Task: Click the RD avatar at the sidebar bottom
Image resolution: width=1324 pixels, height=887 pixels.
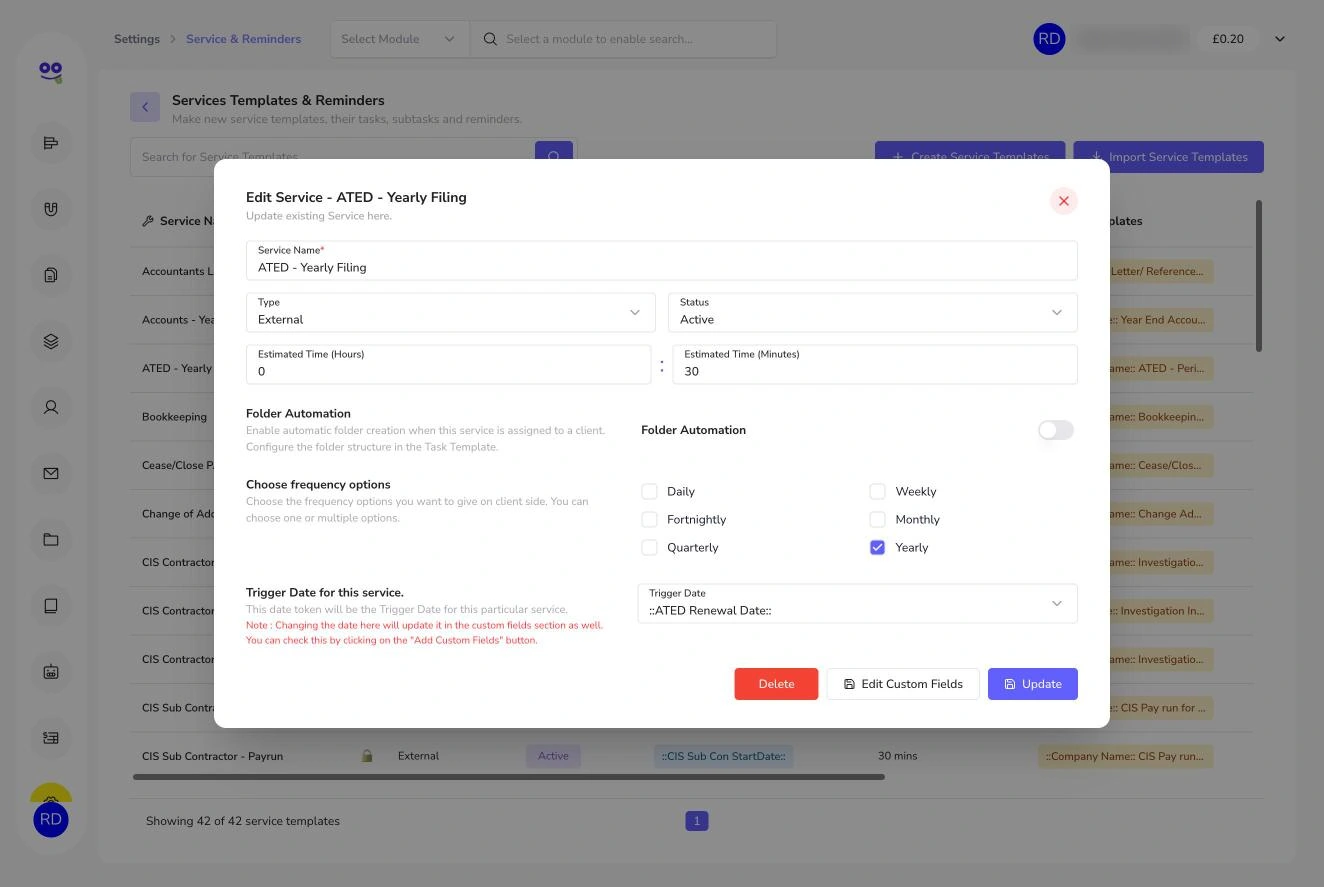Action: point(51,819)
